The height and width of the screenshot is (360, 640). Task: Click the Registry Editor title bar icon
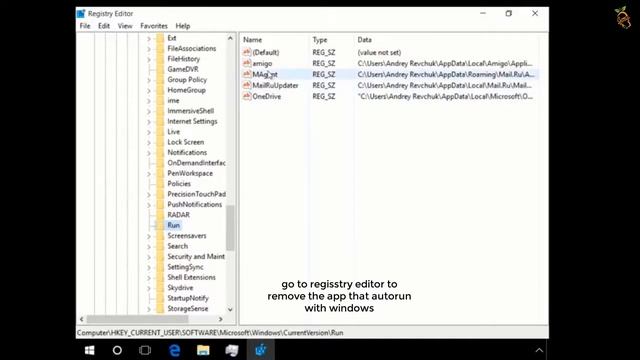coord(81,13)
